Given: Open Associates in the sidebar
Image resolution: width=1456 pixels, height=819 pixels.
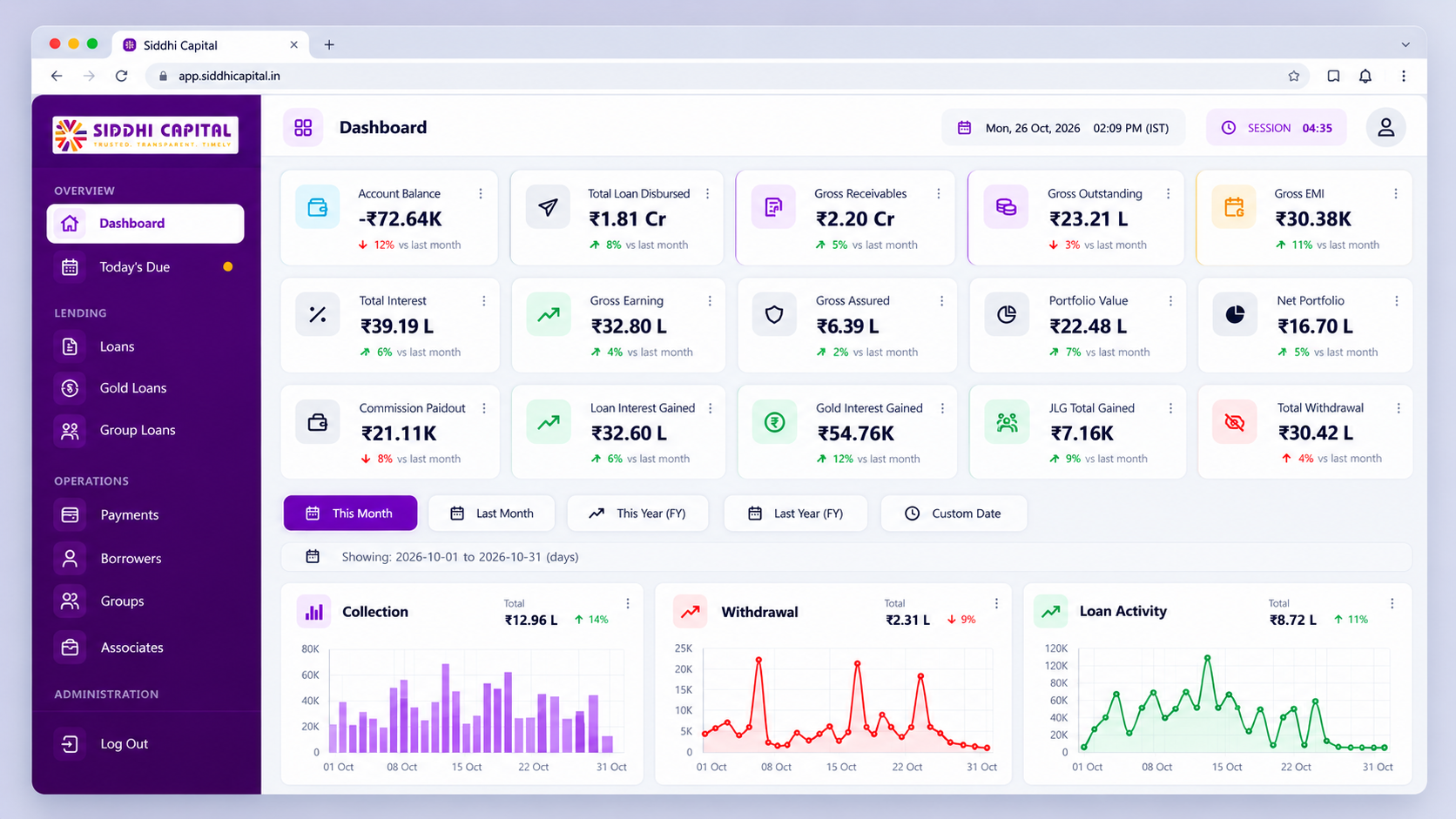Looking at the screenshot, I should [x=145, y=648].
